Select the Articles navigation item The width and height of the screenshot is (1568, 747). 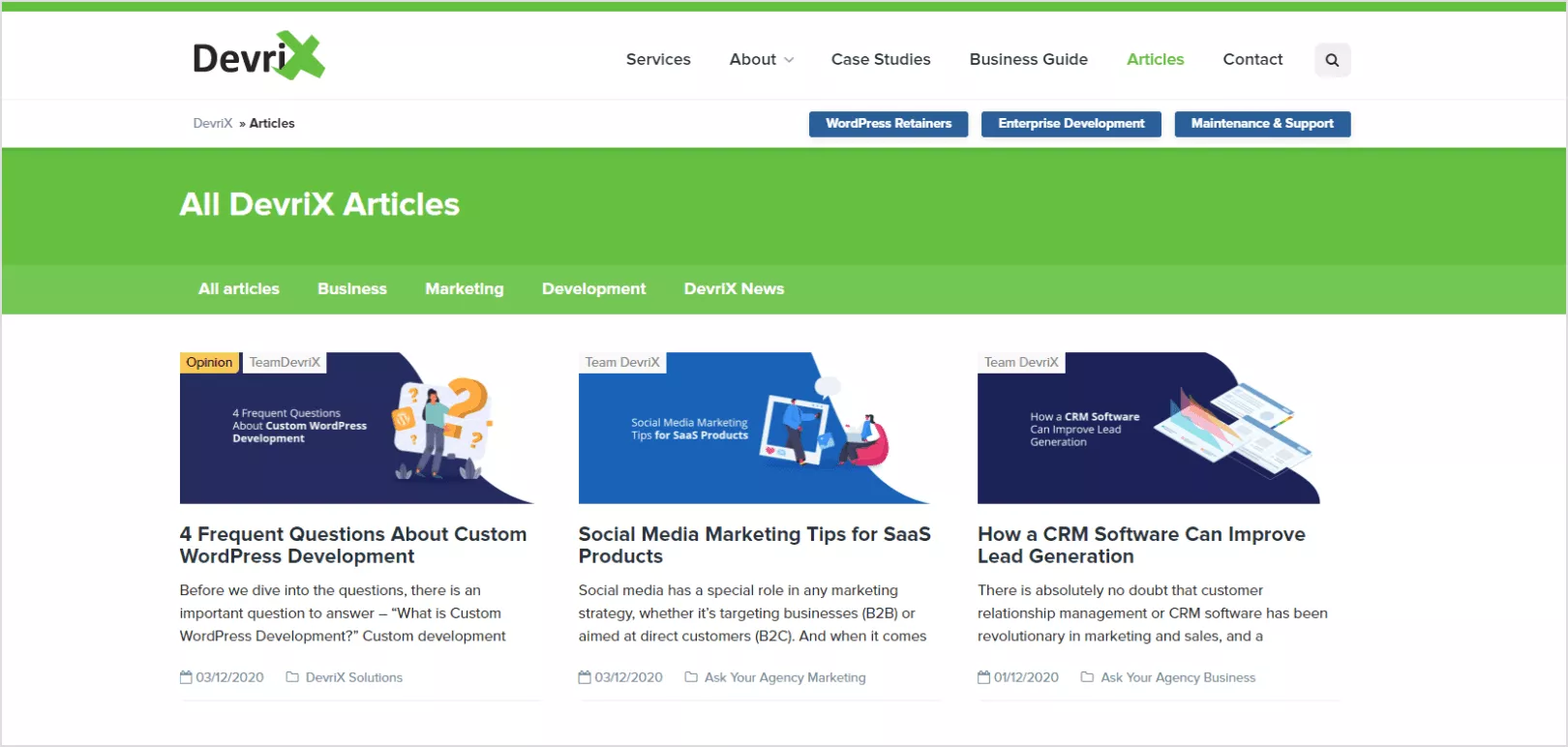tap(1155, 59)
